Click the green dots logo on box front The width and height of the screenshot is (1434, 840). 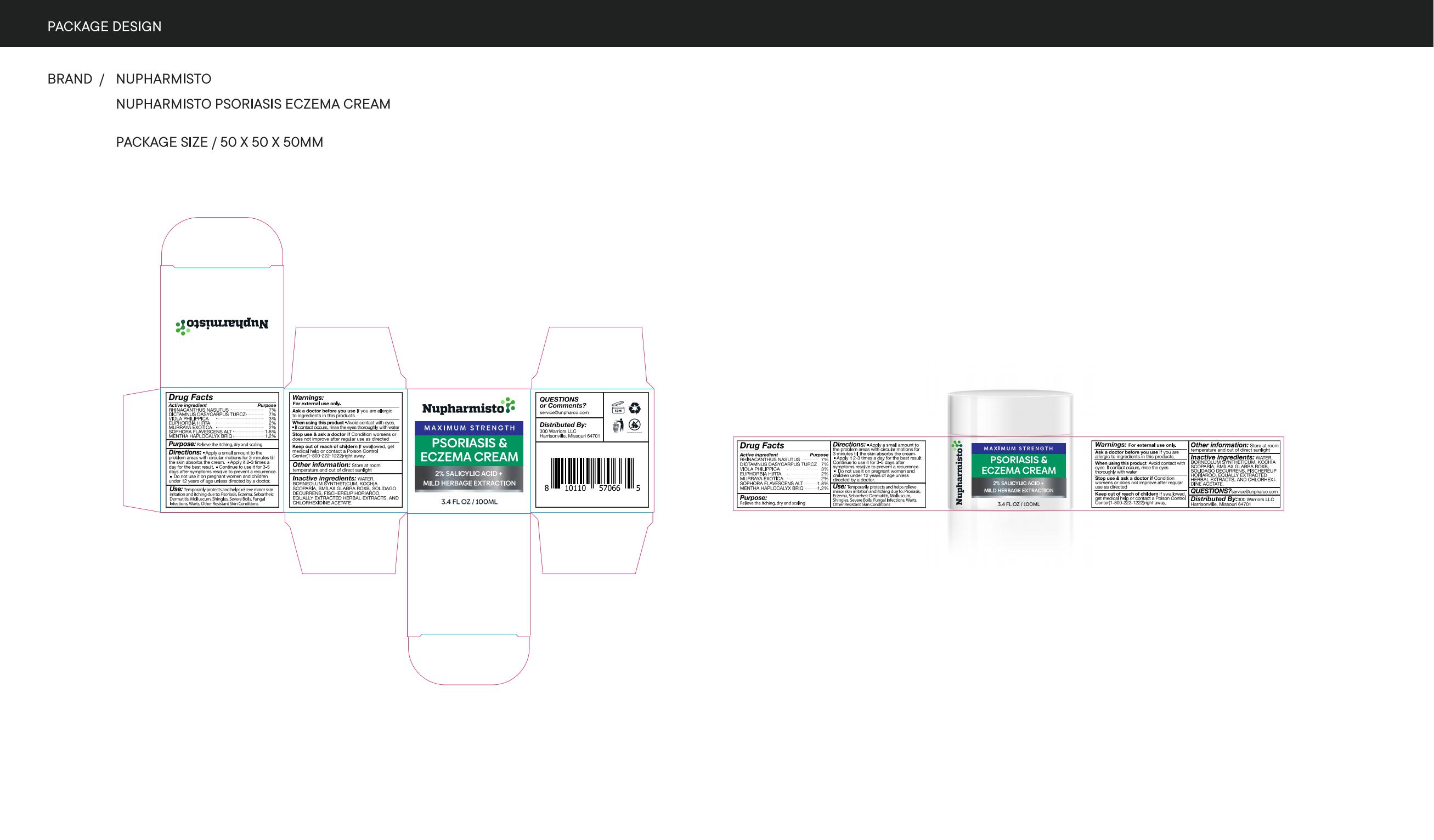click(x=510, y=405)
